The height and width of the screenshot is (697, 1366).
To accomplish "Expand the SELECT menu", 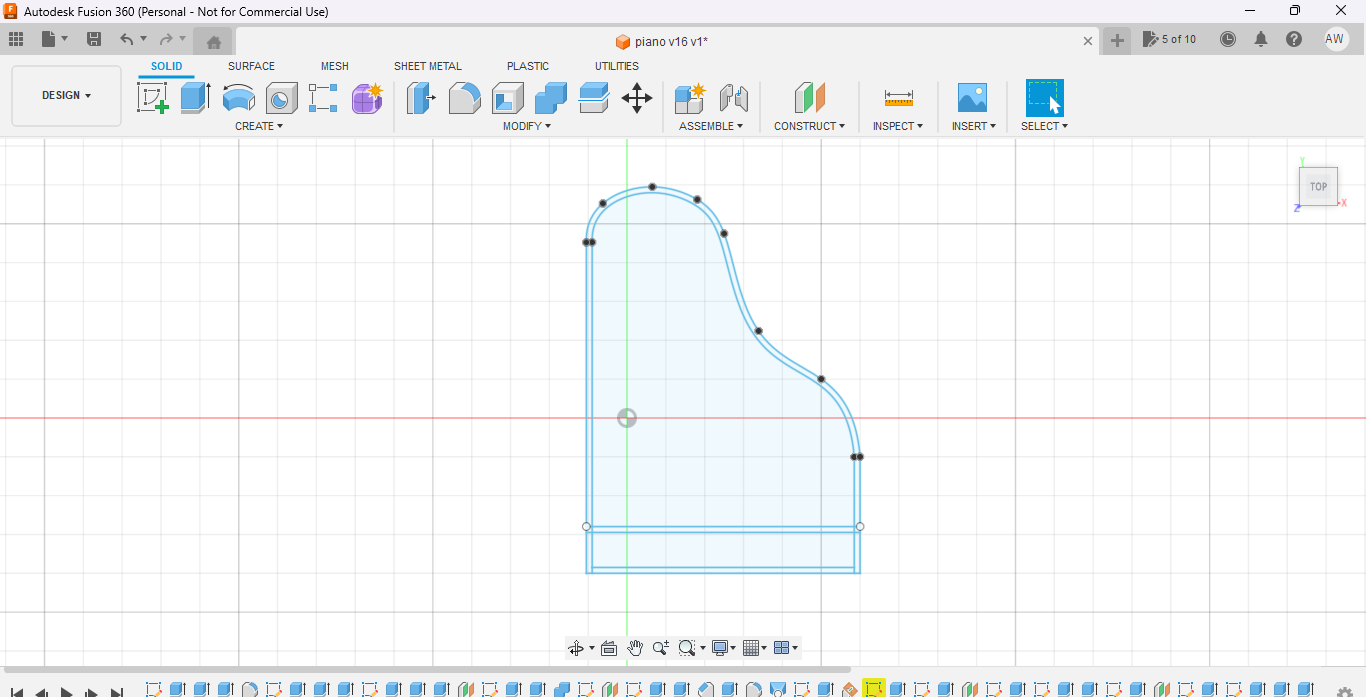I will pyautogui.click(x=1044, y=126).
